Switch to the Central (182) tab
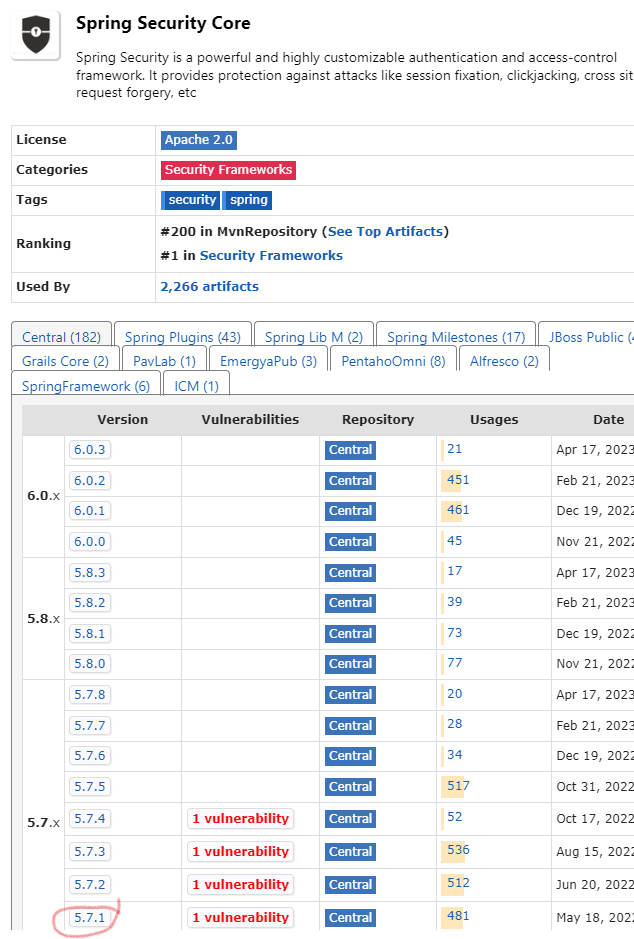This screenshot has height=939, width=634. point(62,337)
